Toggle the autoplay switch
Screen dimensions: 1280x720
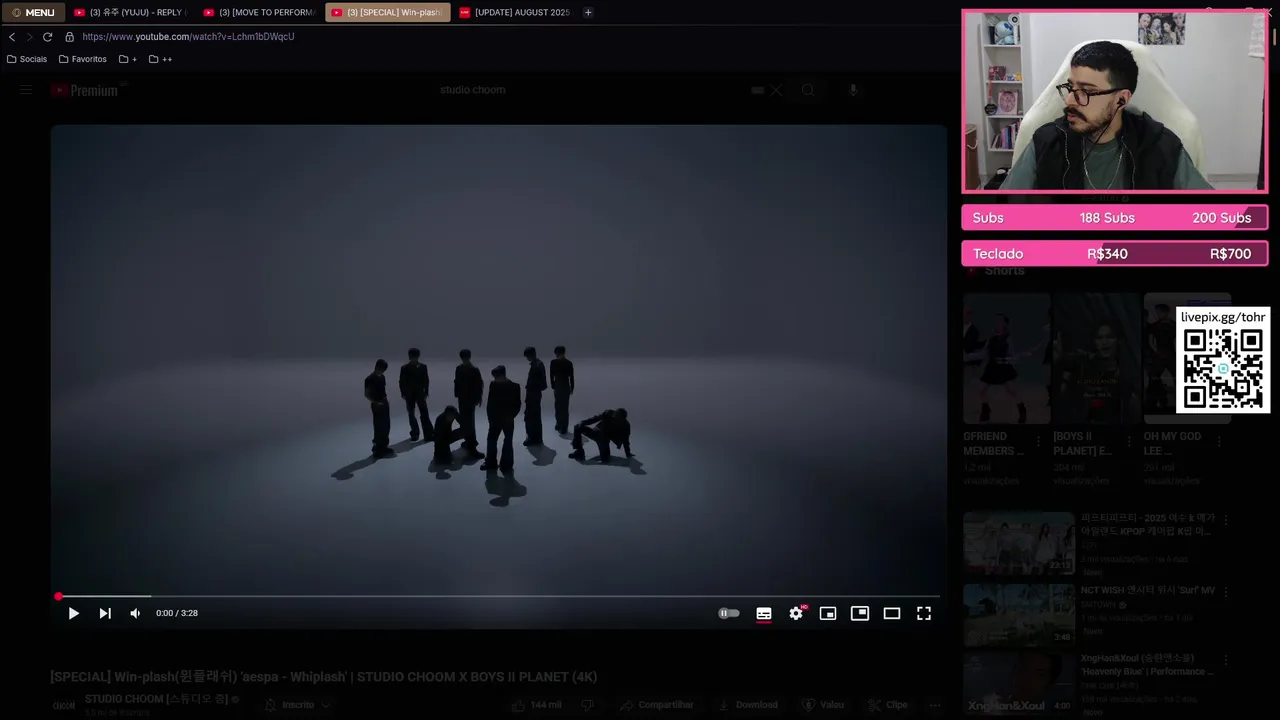pyautogui.click(x=729, y=613)
